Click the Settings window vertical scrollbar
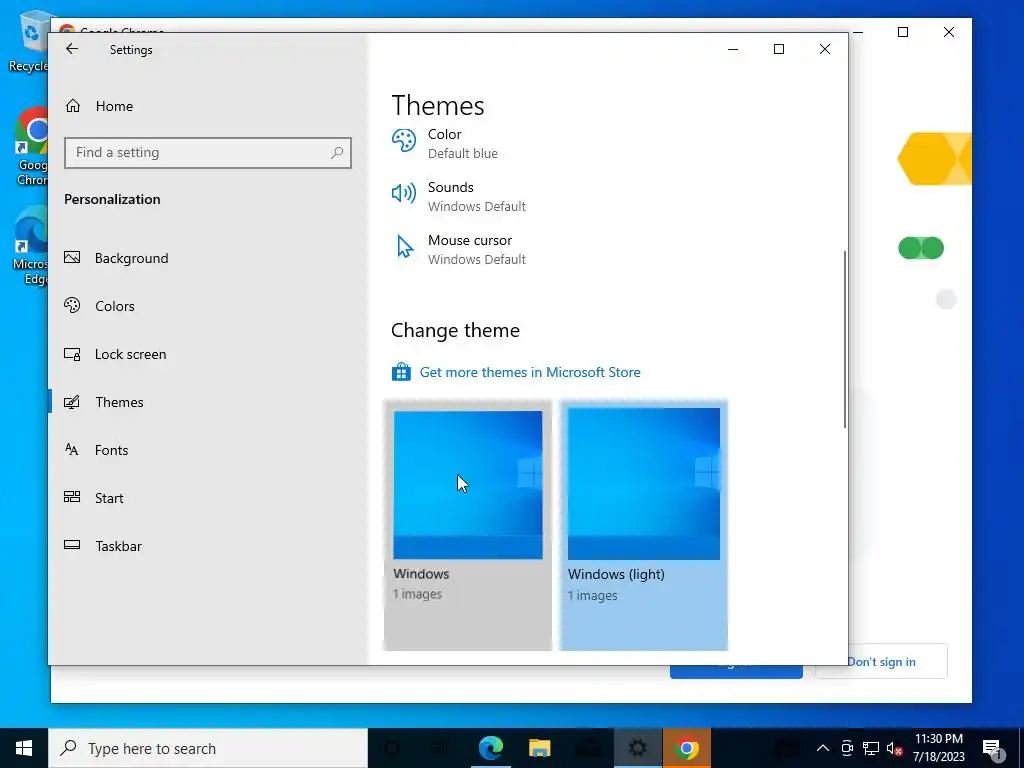The width and height of the screenshot is (1024, 768). pos(845,340)
